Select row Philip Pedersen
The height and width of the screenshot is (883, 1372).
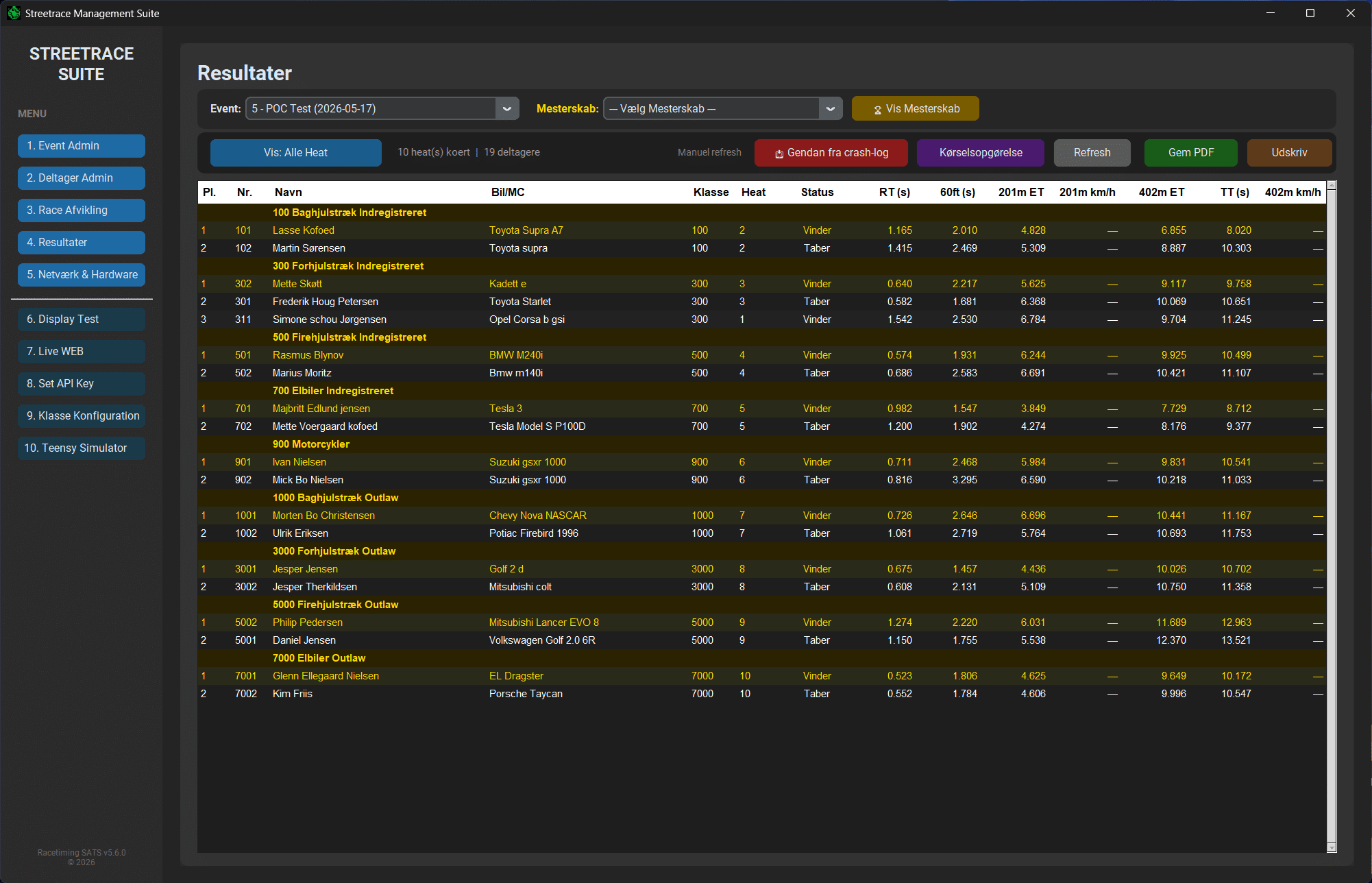762,622
